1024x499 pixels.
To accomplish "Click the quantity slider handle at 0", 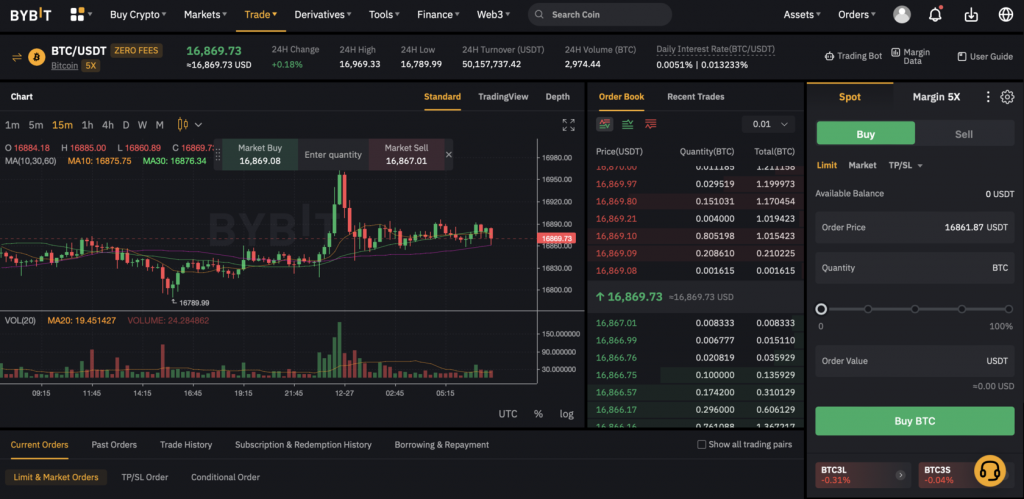I will pyautogui.click(x=821, y=309).
